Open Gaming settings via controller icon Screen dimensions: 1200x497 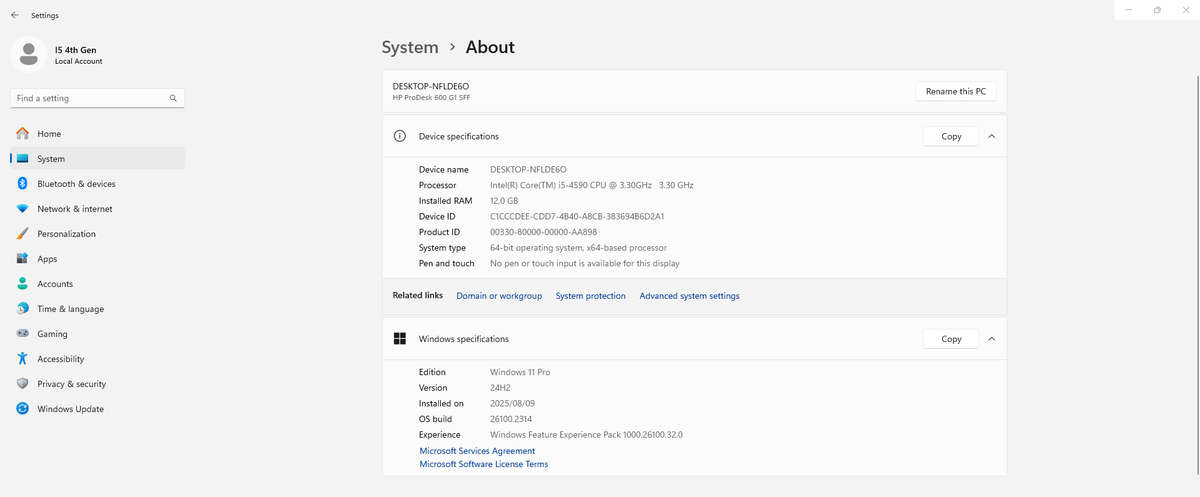click(x=22, y=334)
